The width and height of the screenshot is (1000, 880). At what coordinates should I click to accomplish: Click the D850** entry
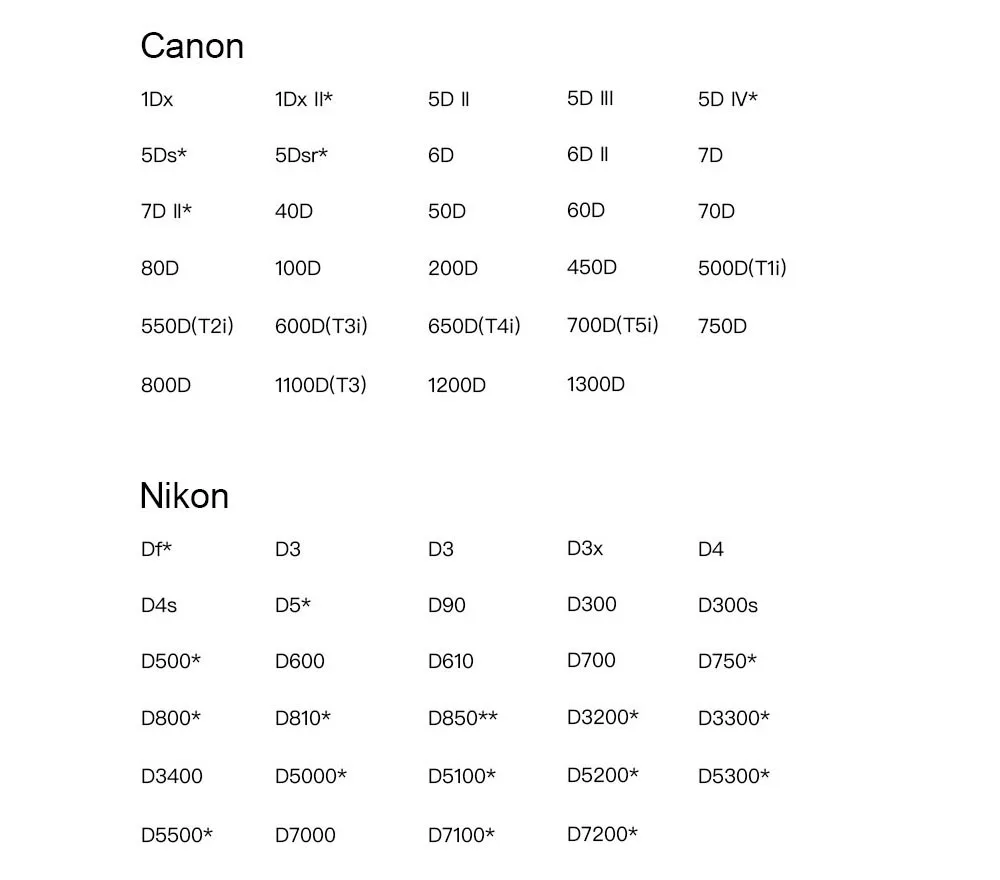pyautogui.click(x=462, y=718)
